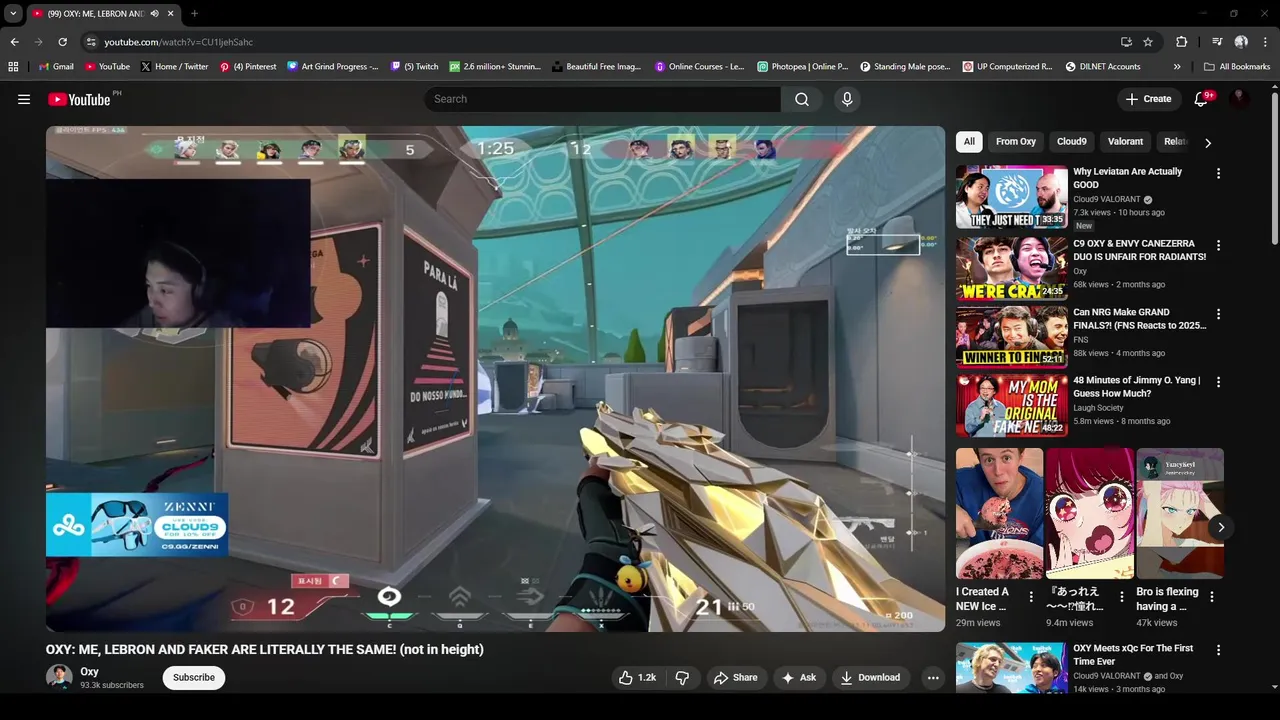This screenshot has height=720, width=1280.
Task: View site information icon in address bar
Action: tap(91, 42)
